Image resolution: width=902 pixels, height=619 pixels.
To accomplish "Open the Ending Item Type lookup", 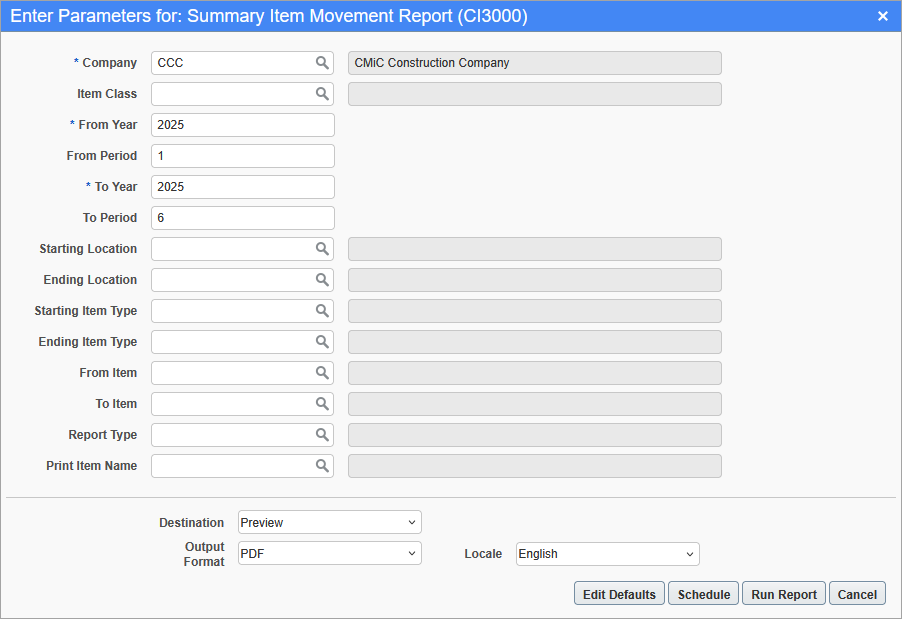I will tap(322, 341).
